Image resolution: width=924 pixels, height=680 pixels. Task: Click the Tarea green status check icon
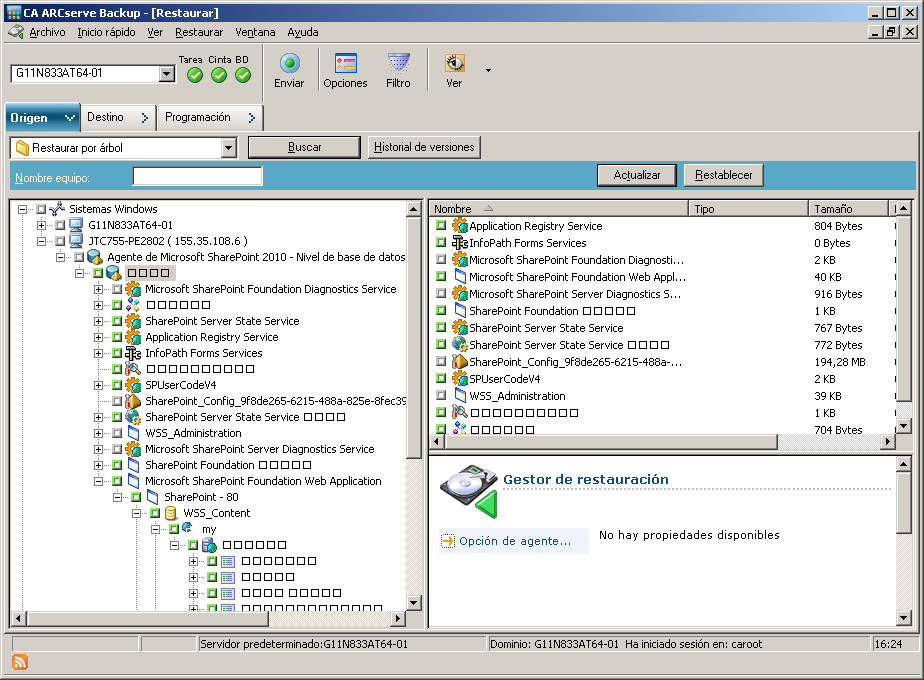194,75
